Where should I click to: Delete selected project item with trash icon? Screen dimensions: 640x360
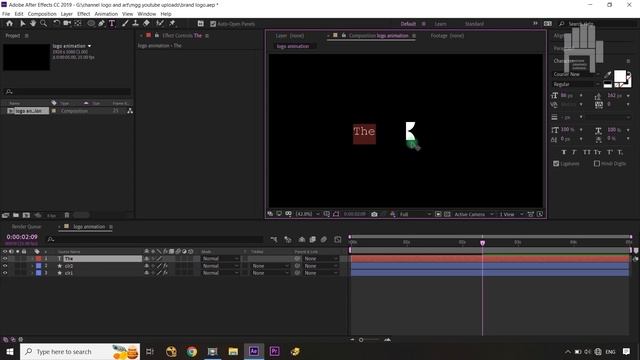[x=67, y=215]
